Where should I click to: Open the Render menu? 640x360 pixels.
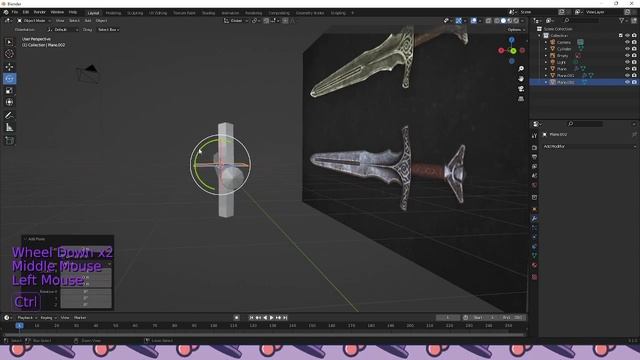40,12
